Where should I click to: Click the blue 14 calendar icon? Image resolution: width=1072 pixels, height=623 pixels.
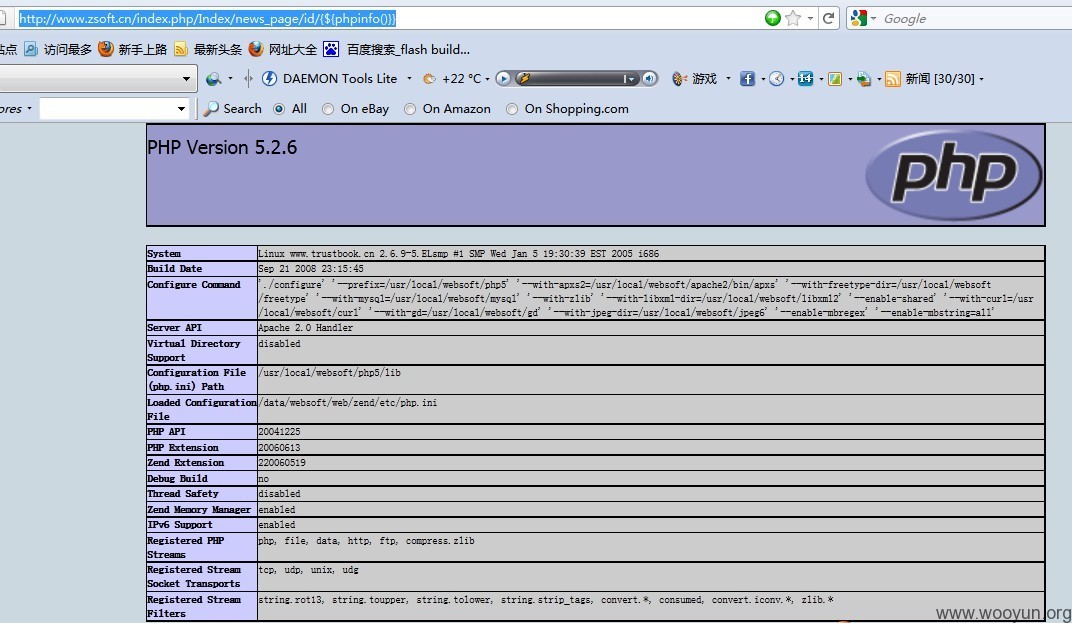(x=805, y=79)
